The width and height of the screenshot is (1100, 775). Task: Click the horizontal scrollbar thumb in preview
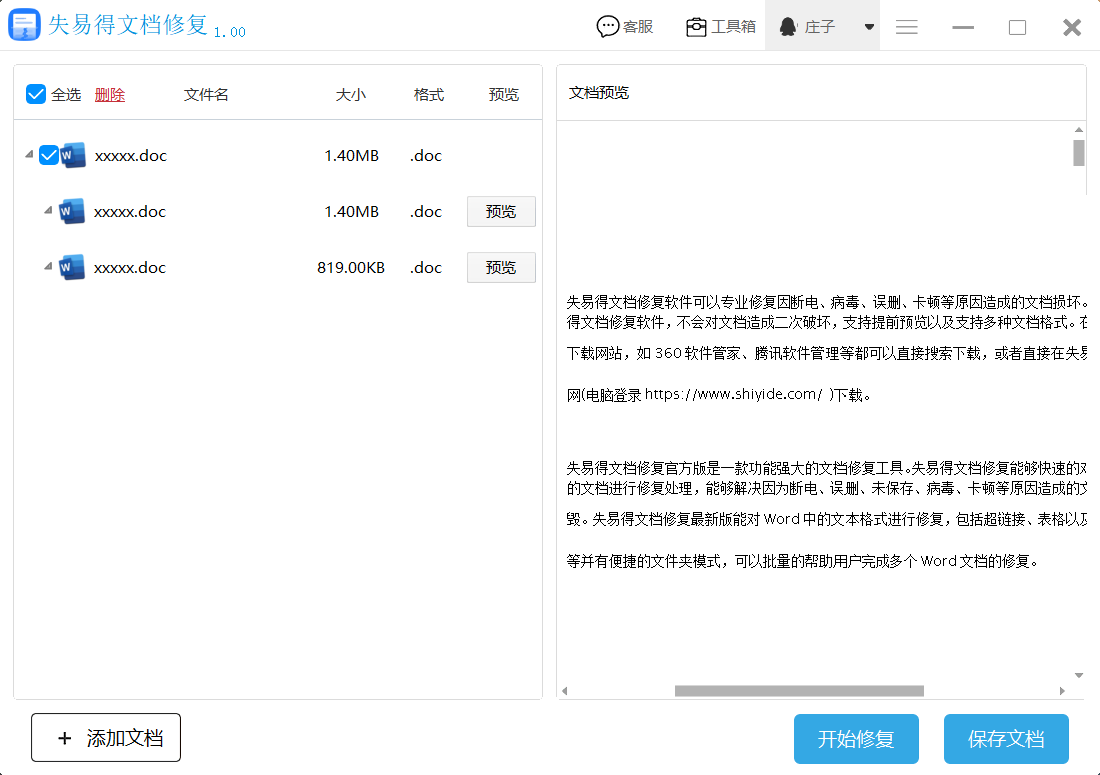click(799, 691)
